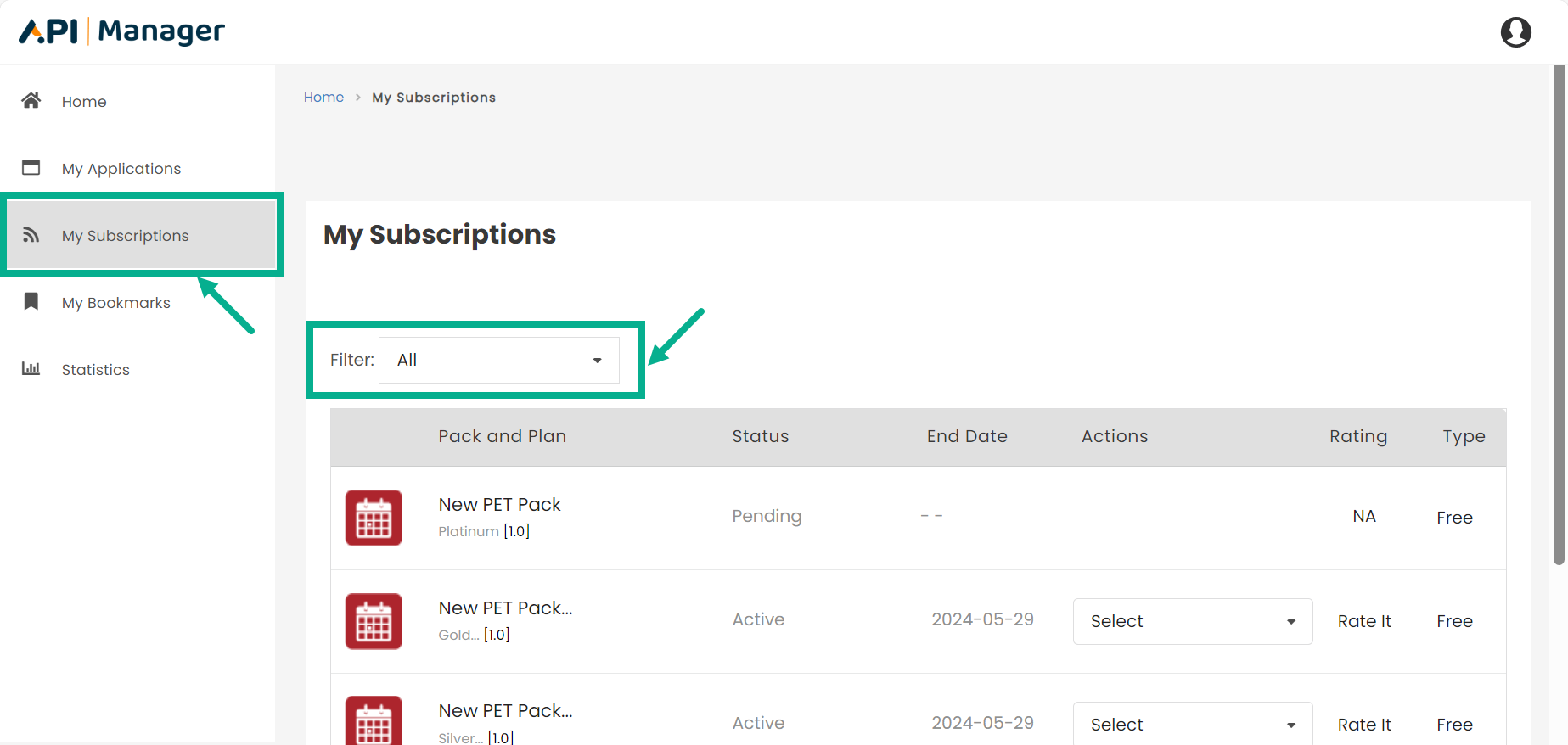Image resolution: width=1568 pixels, height=745 pixels.
Task: Click the Active status in Gold row
Action: click(758, 619)
